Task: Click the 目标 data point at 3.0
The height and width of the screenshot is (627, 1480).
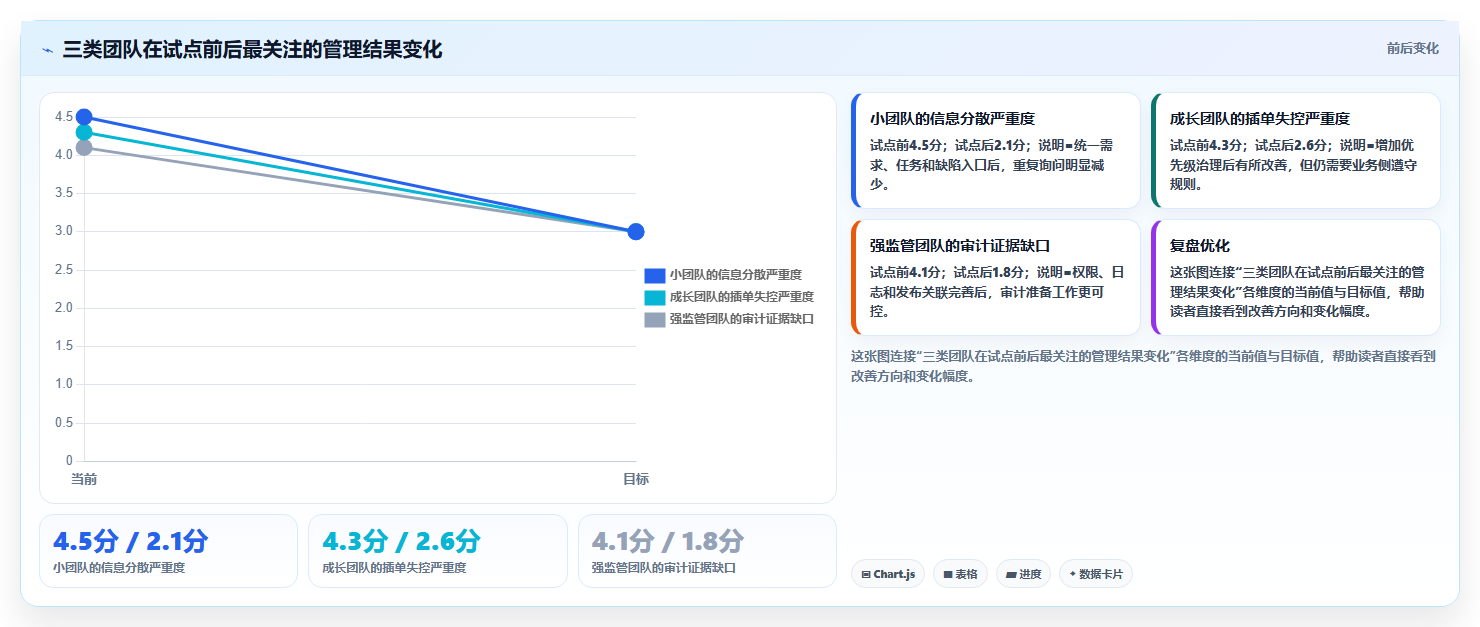Action: (636, 232)
